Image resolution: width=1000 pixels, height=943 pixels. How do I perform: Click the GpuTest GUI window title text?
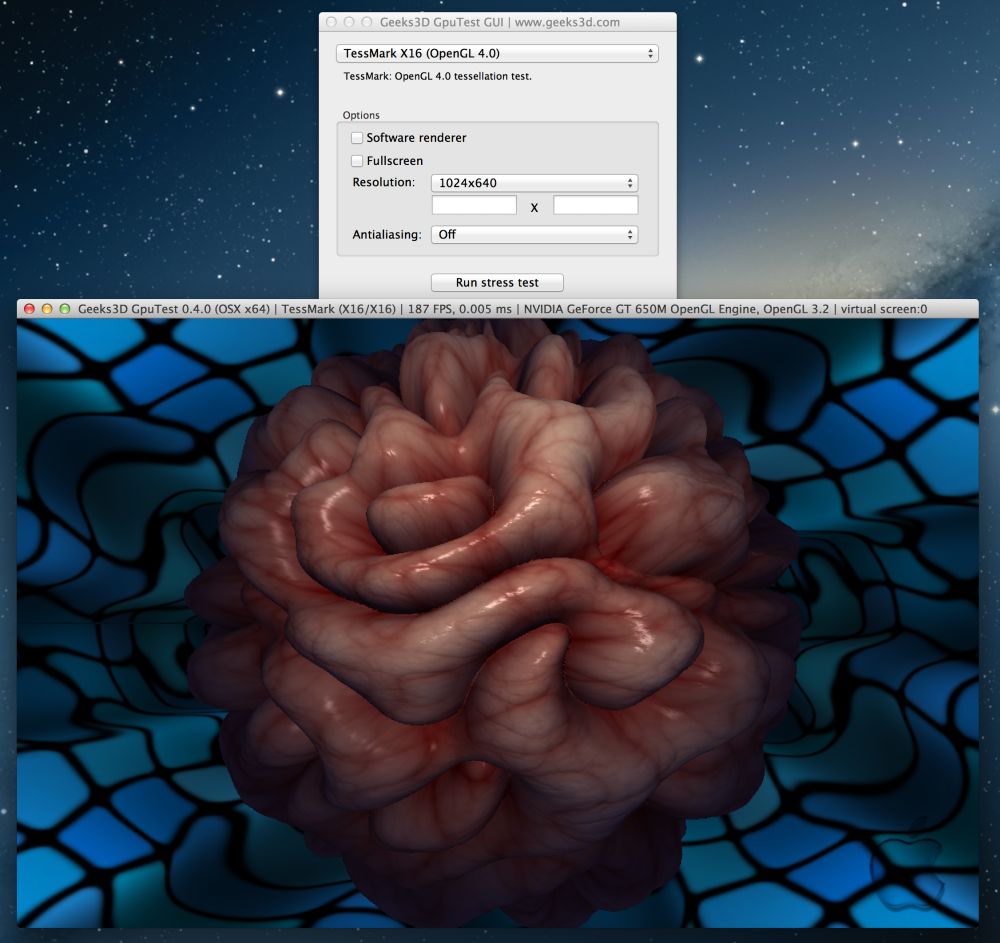tap(499, 22)
